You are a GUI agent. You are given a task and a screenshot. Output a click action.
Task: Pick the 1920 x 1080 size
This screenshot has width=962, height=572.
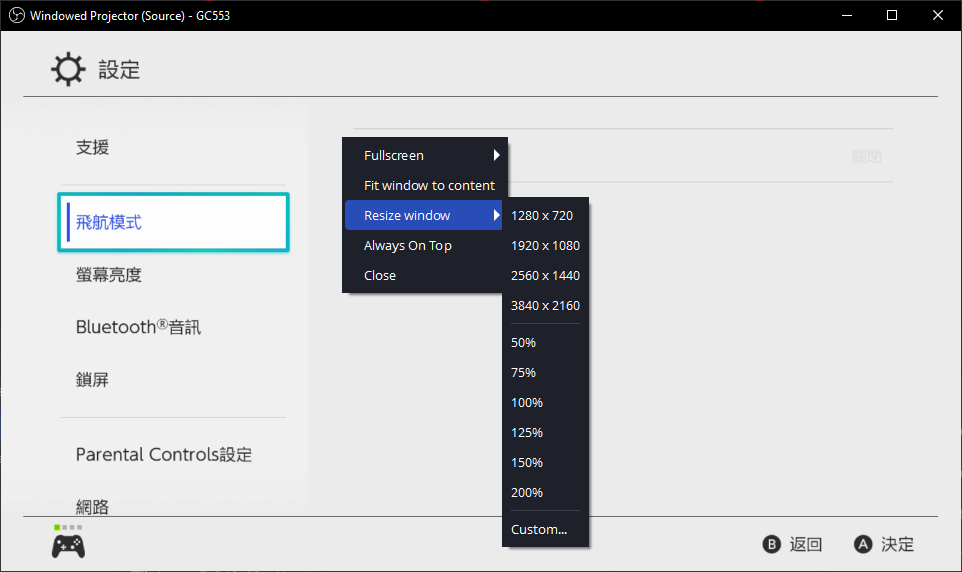545,245
